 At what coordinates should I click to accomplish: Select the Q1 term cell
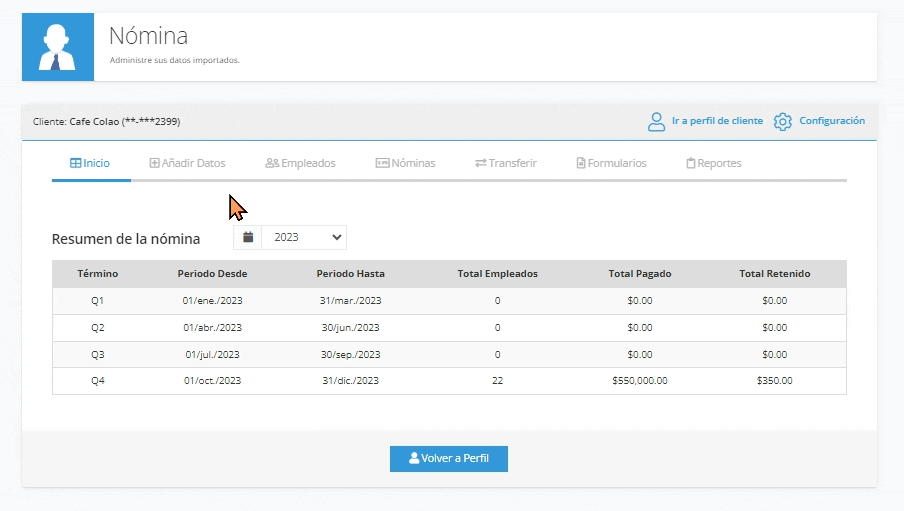[97, 300]
